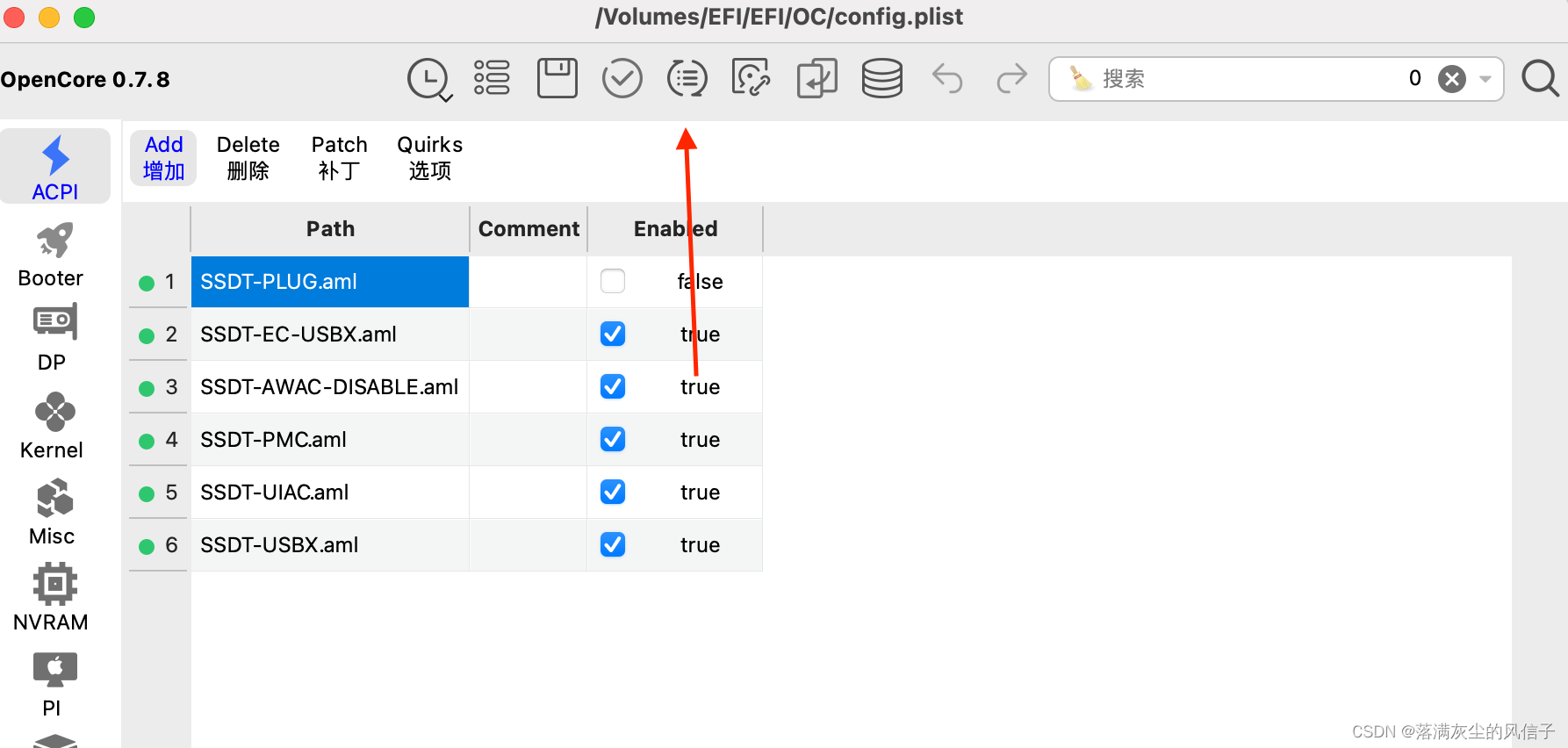
Task: Click the broom clean icon in search
Action: (x=1081, y=78)
